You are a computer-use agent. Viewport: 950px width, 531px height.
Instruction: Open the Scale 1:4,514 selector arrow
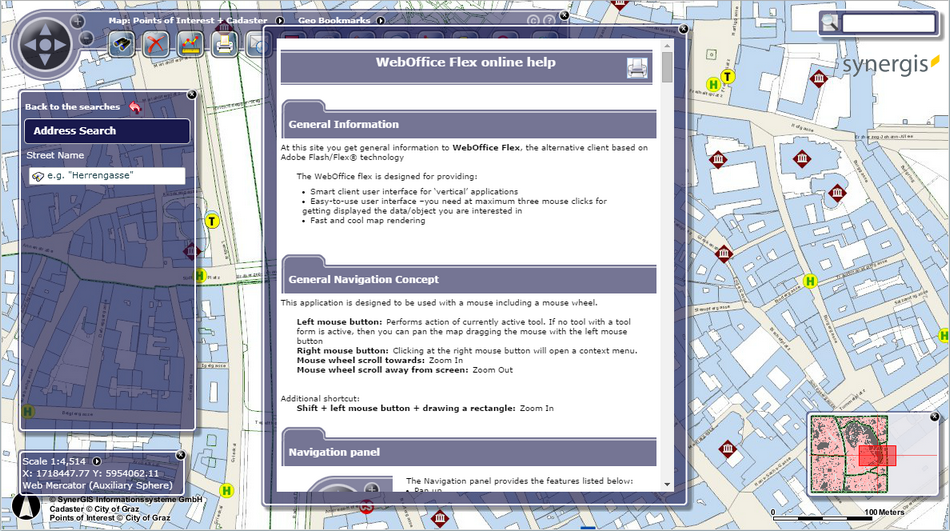pos(96,461)
